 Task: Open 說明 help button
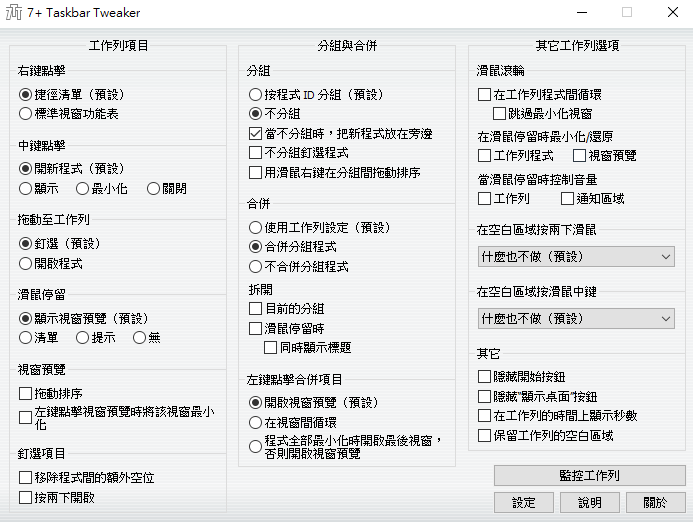pyautogui.click(x=590, y=503)
